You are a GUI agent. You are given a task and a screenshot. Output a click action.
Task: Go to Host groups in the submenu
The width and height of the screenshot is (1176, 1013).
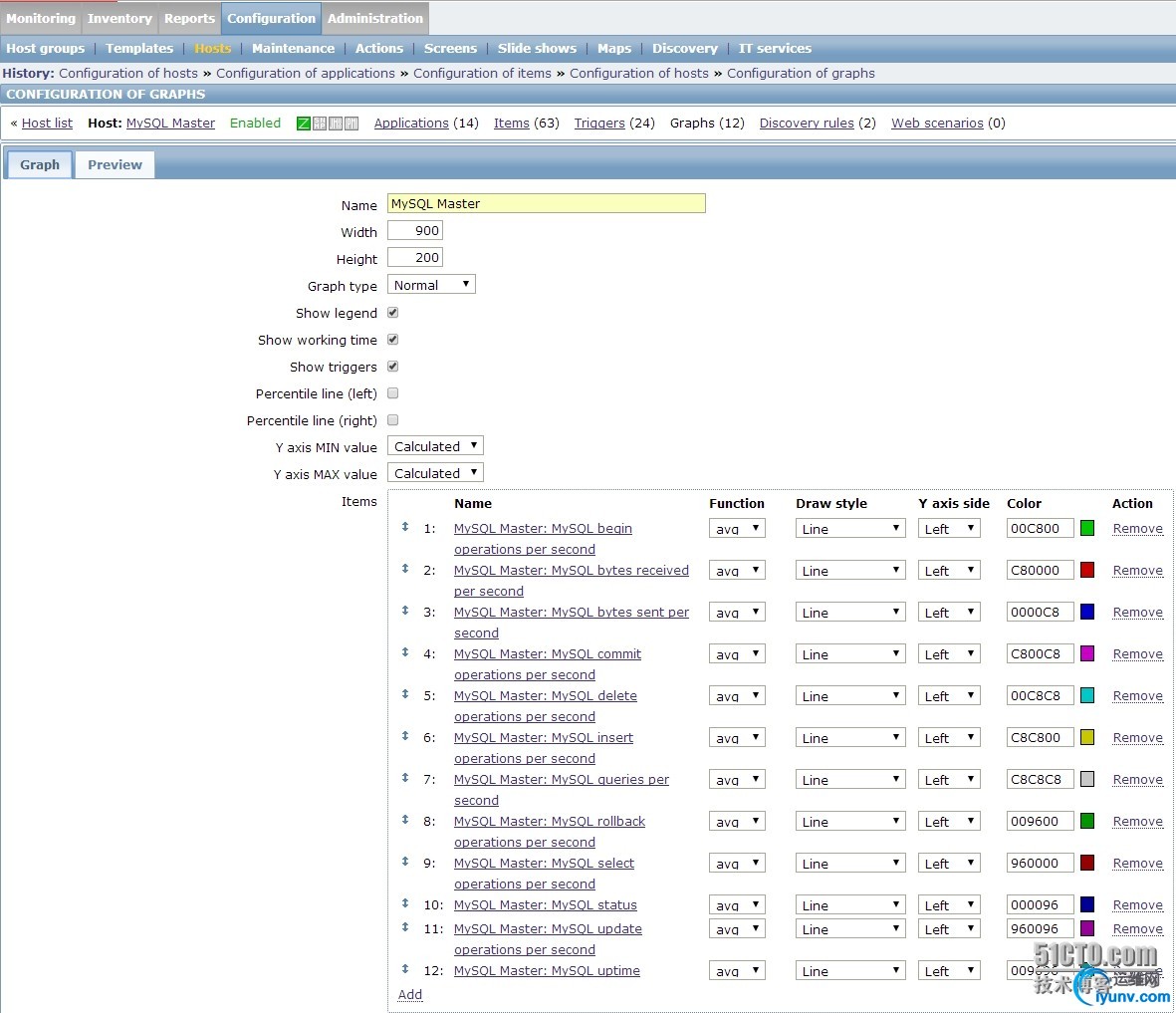click(x=46, y=48)
